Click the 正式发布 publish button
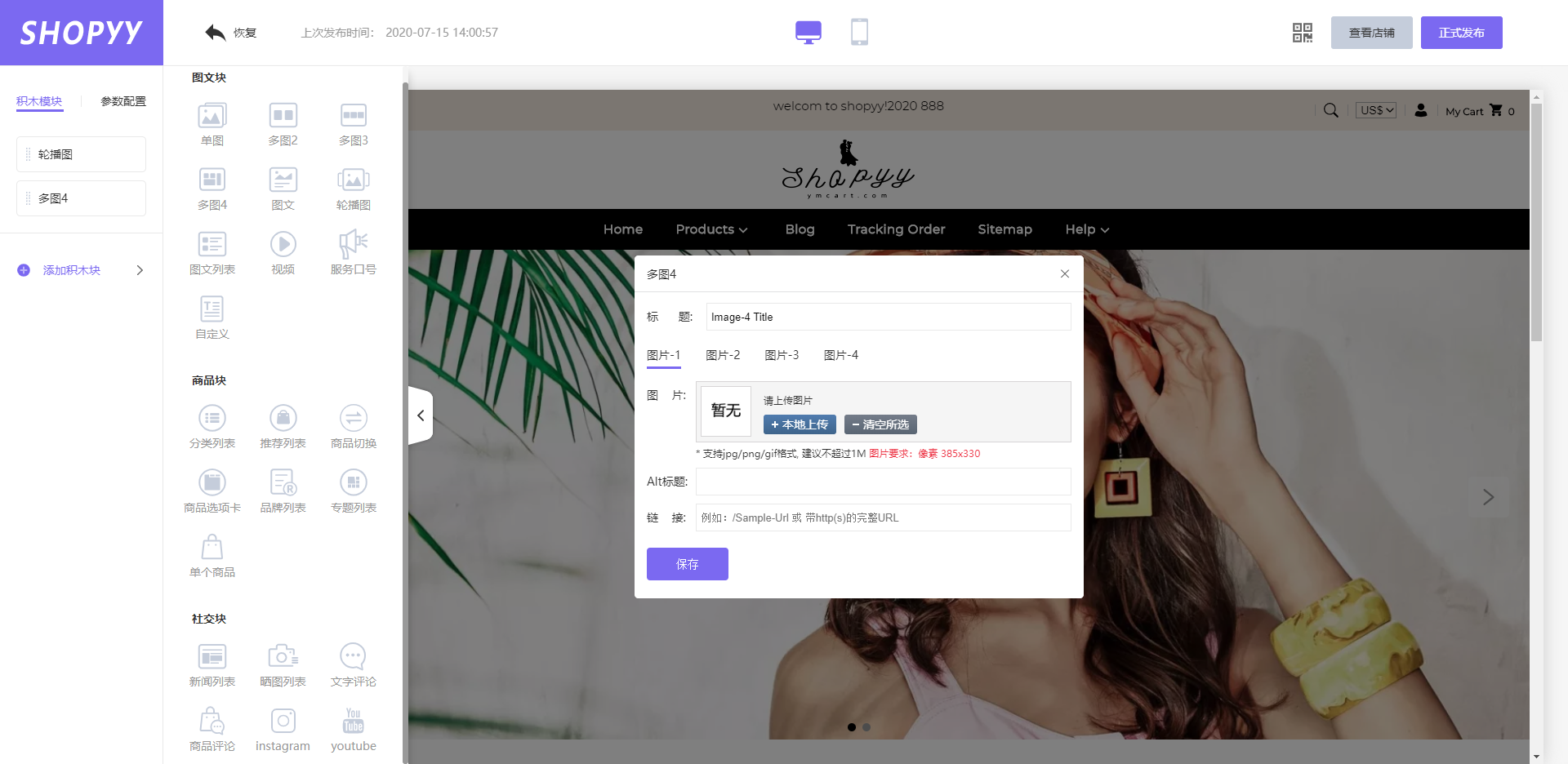 [1461, 33]
